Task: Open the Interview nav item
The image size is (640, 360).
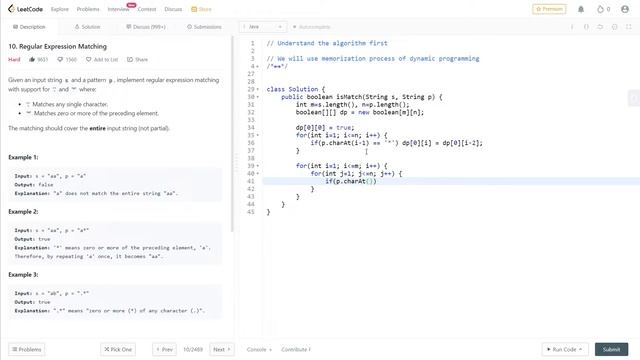Action: tap(118, 9)
